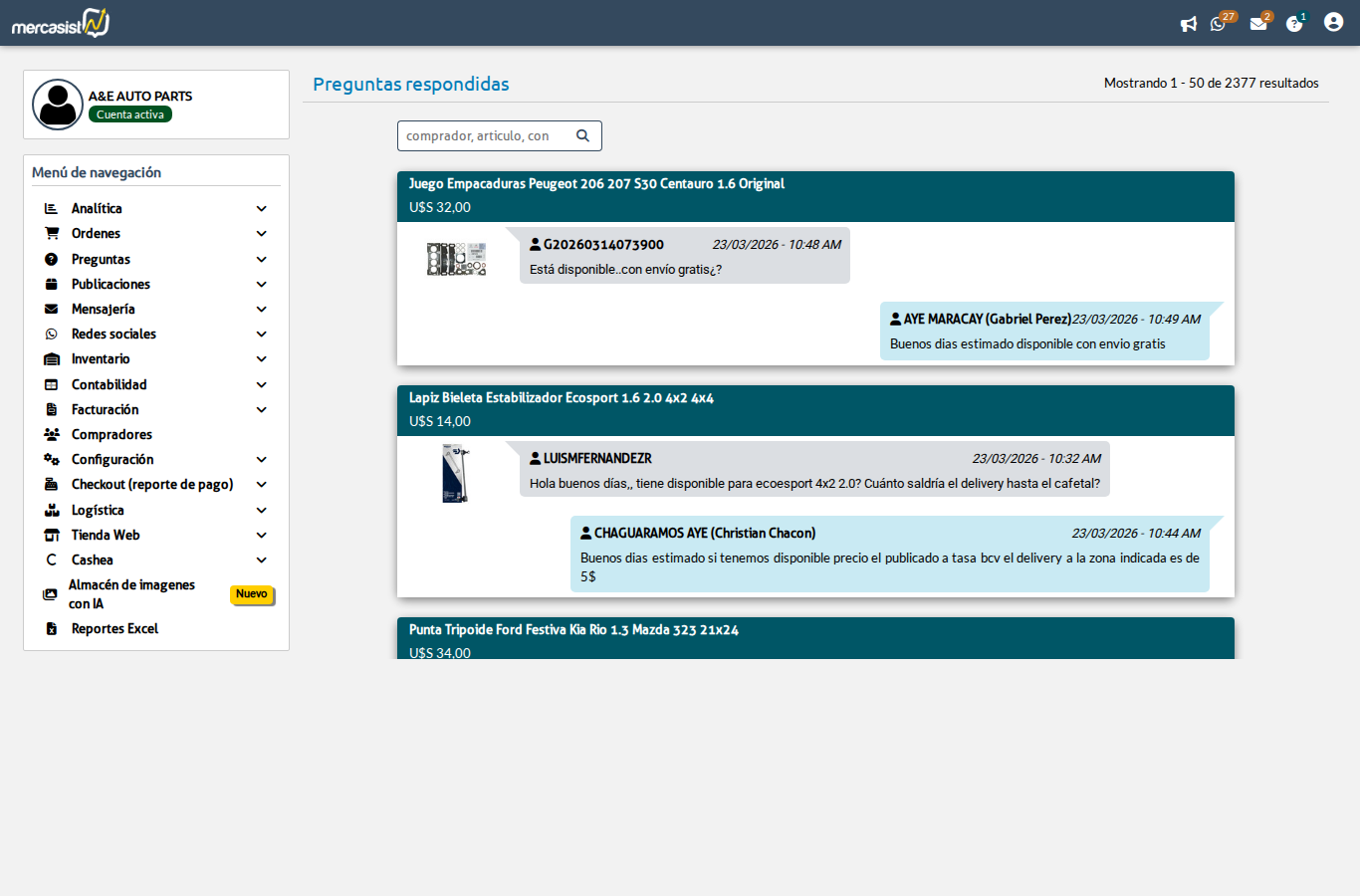
Task: Expand the Ordenes menu section
Action: pyautogui.click(x=96, y=234)
